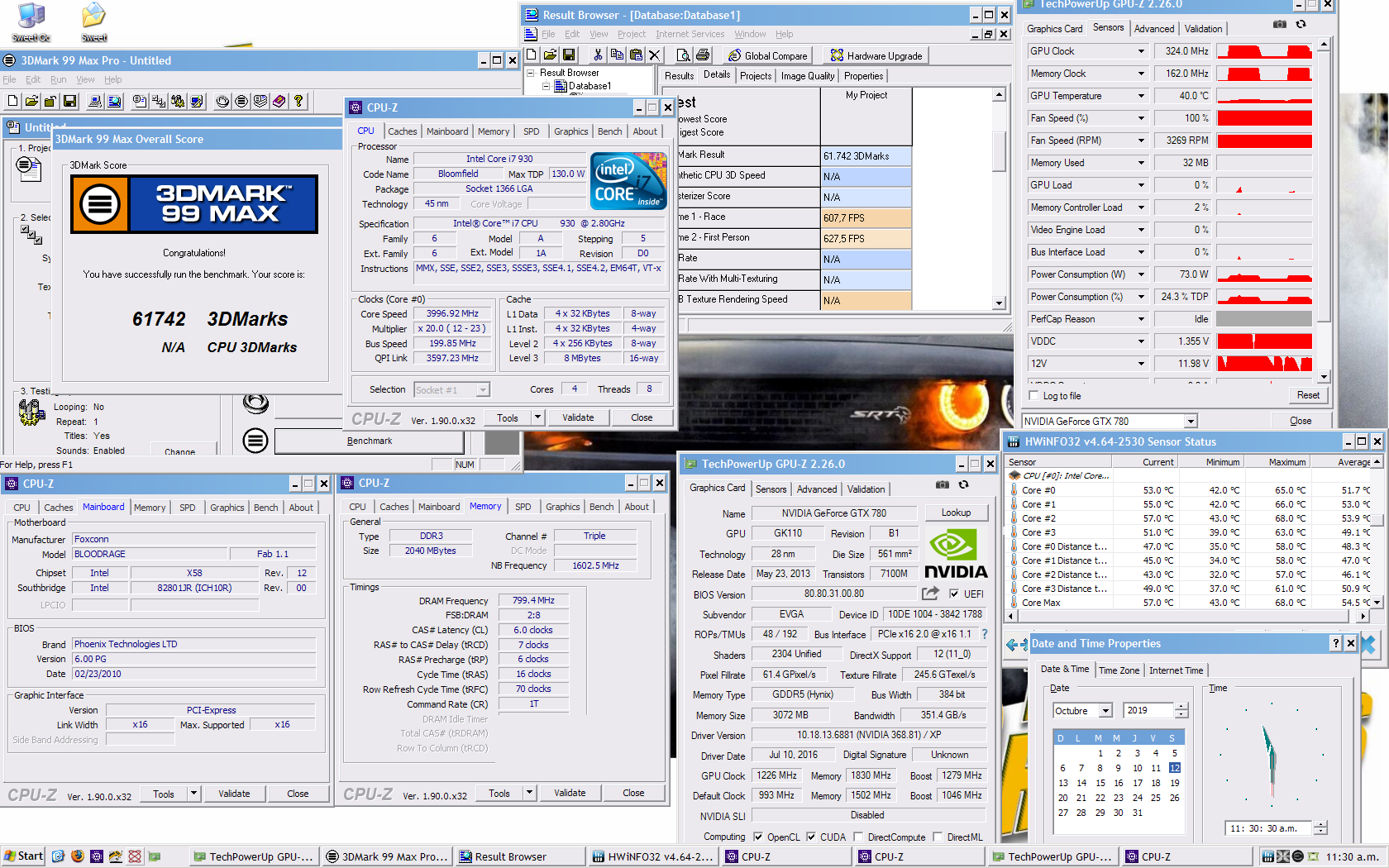Toggle the CUDA checkbox in GPU-Z
The width and height of the screenshot is (1389, 868).
click(x=811, y=837)
